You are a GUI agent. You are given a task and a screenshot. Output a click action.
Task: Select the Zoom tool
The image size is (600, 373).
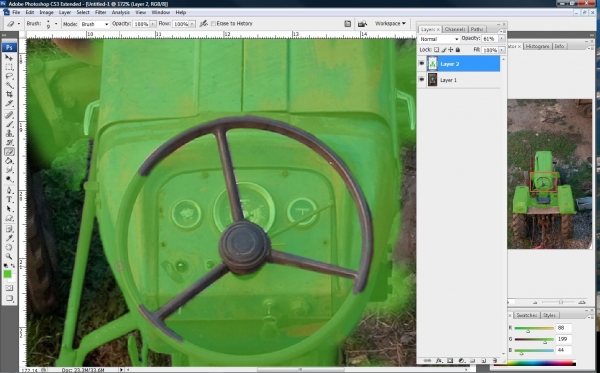9,256
